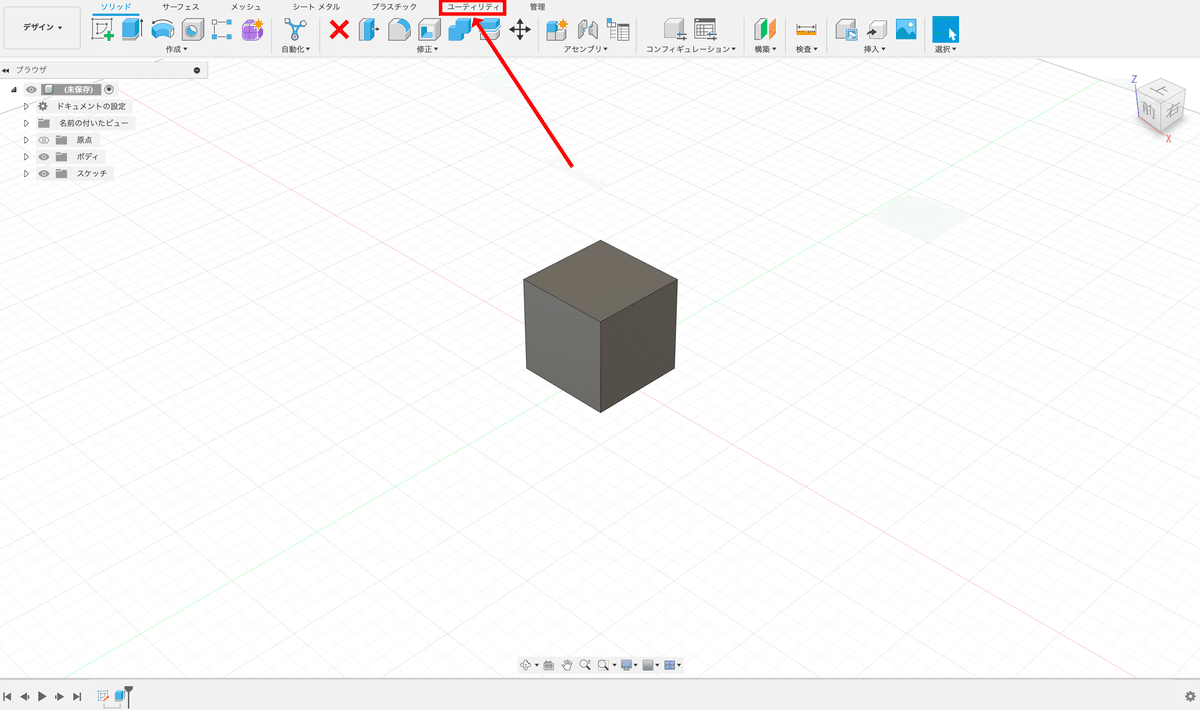This screenshot has width=1200, height=710.
Task: Click the Construct offset plane icon
Action: [765, 30]
